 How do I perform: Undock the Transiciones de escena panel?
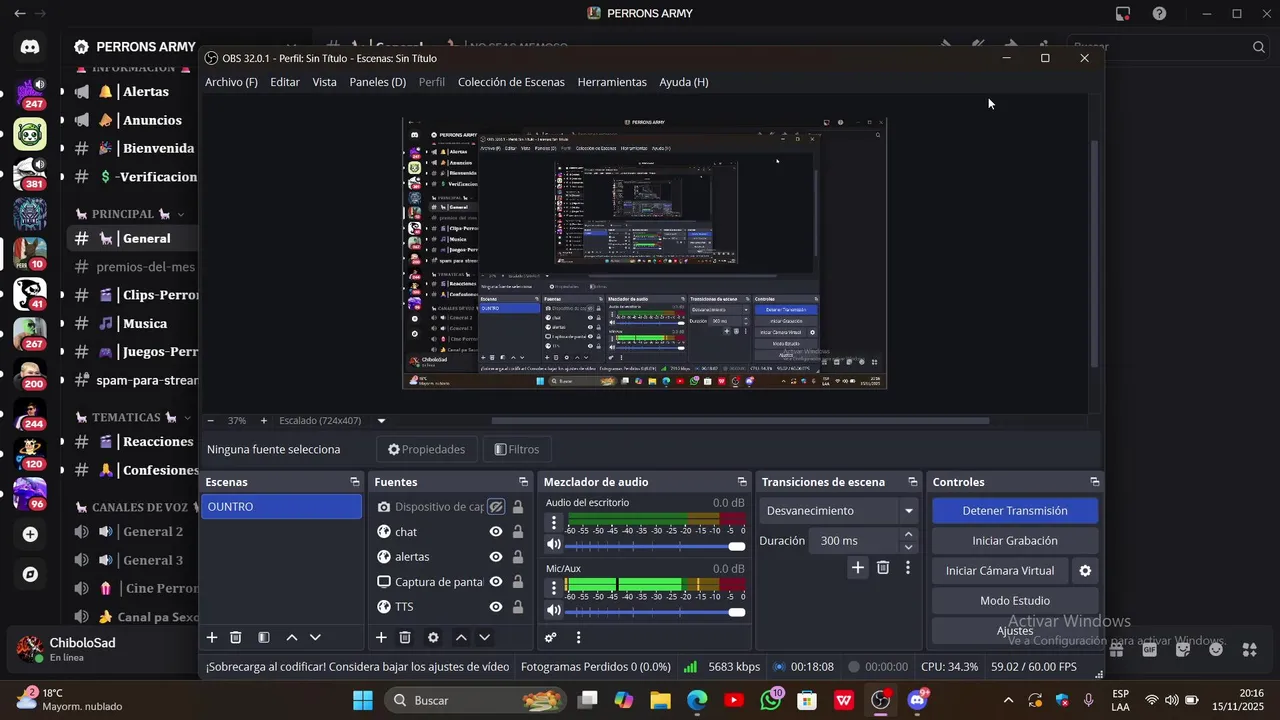pyautogui.click(x=913, y=482)
